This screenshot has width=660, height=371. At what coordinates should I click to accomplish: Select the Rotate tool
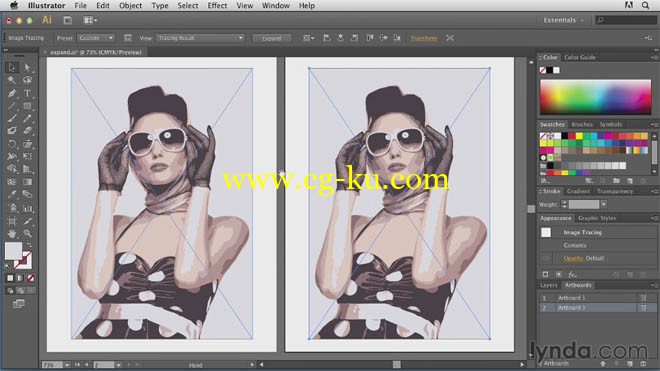tap(12, 144)
